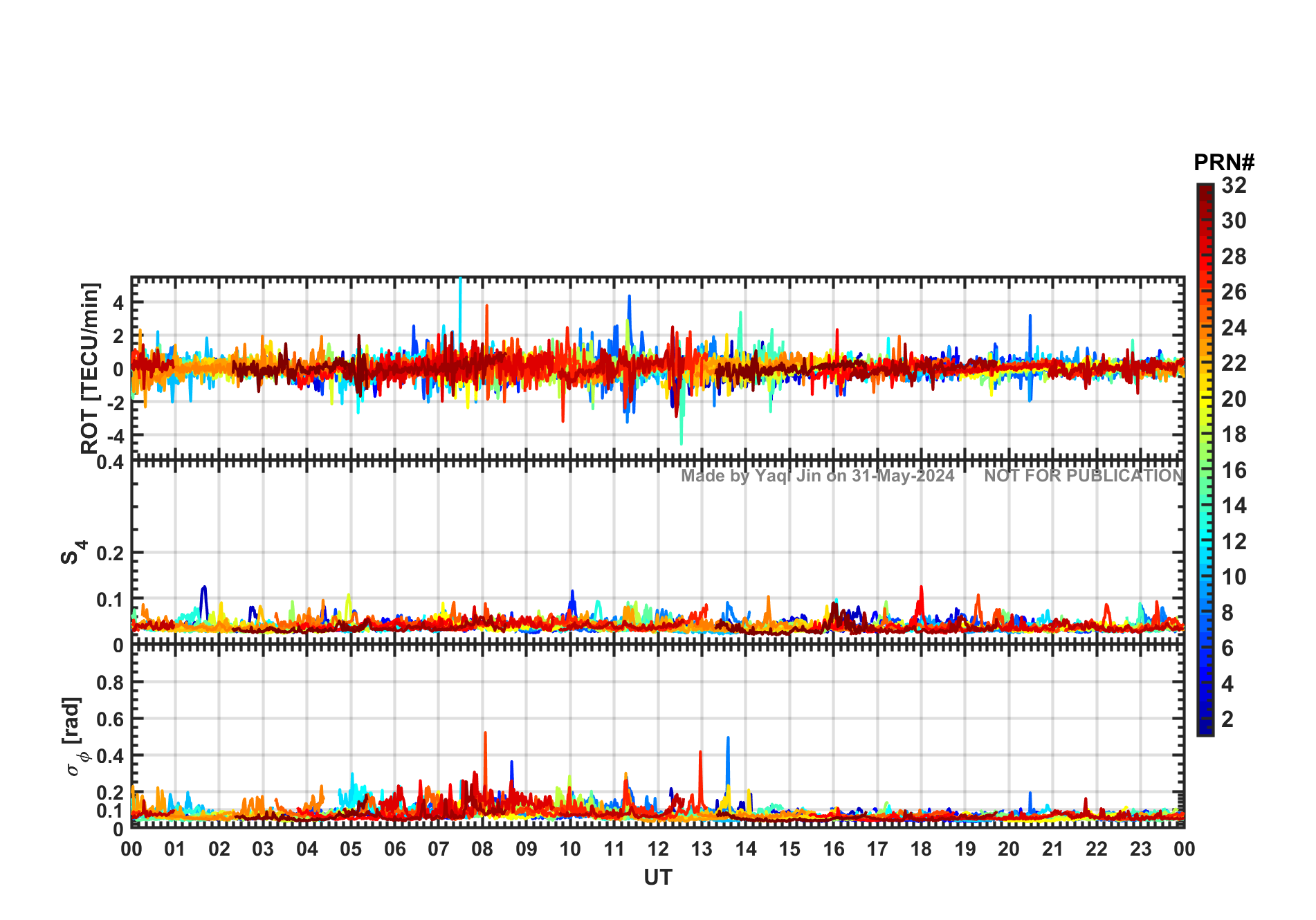Click ROT axis tick label -2
1316x920 pixels.
tap(115, 403)
